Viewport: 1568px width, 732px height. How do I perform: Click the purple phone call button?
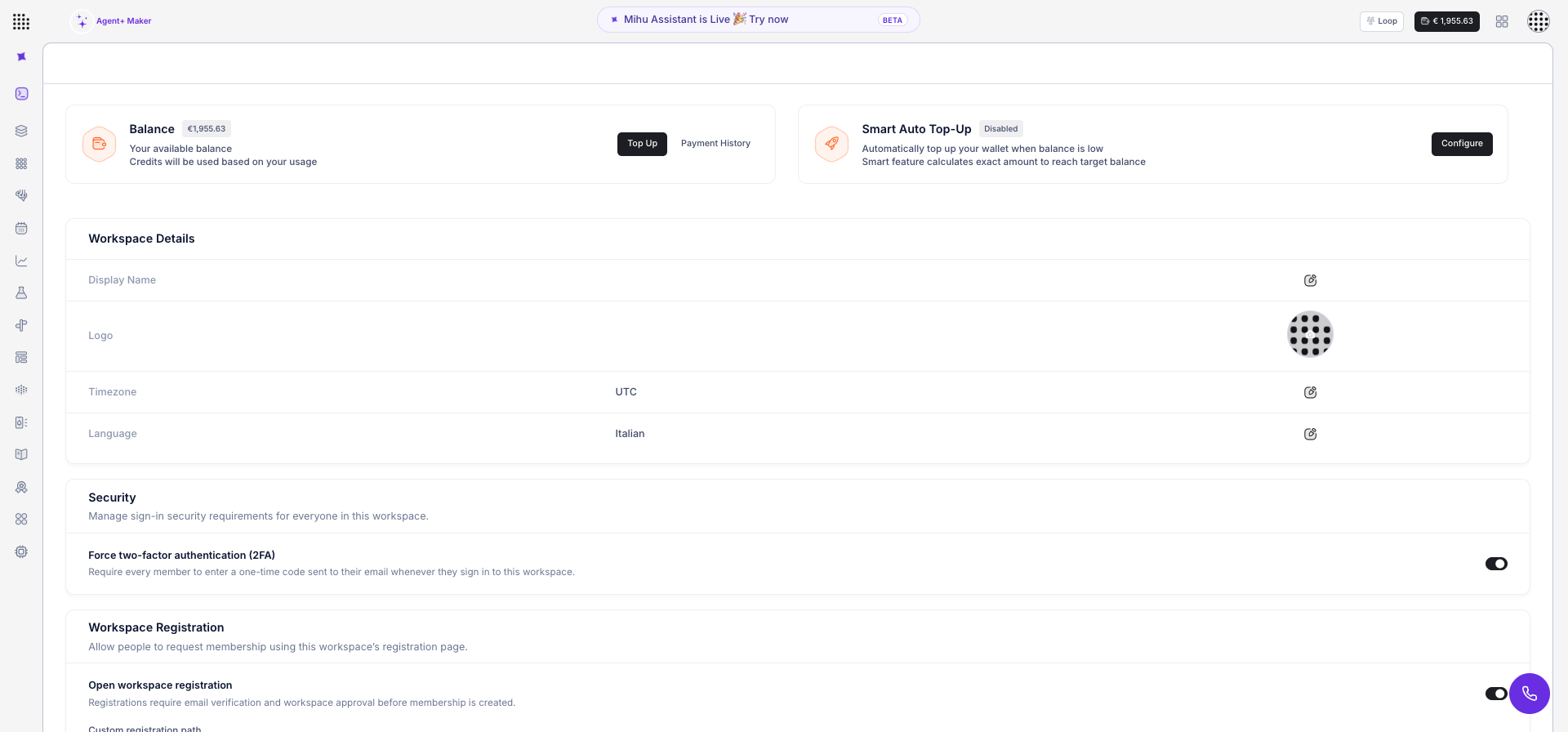[1530, 694]
